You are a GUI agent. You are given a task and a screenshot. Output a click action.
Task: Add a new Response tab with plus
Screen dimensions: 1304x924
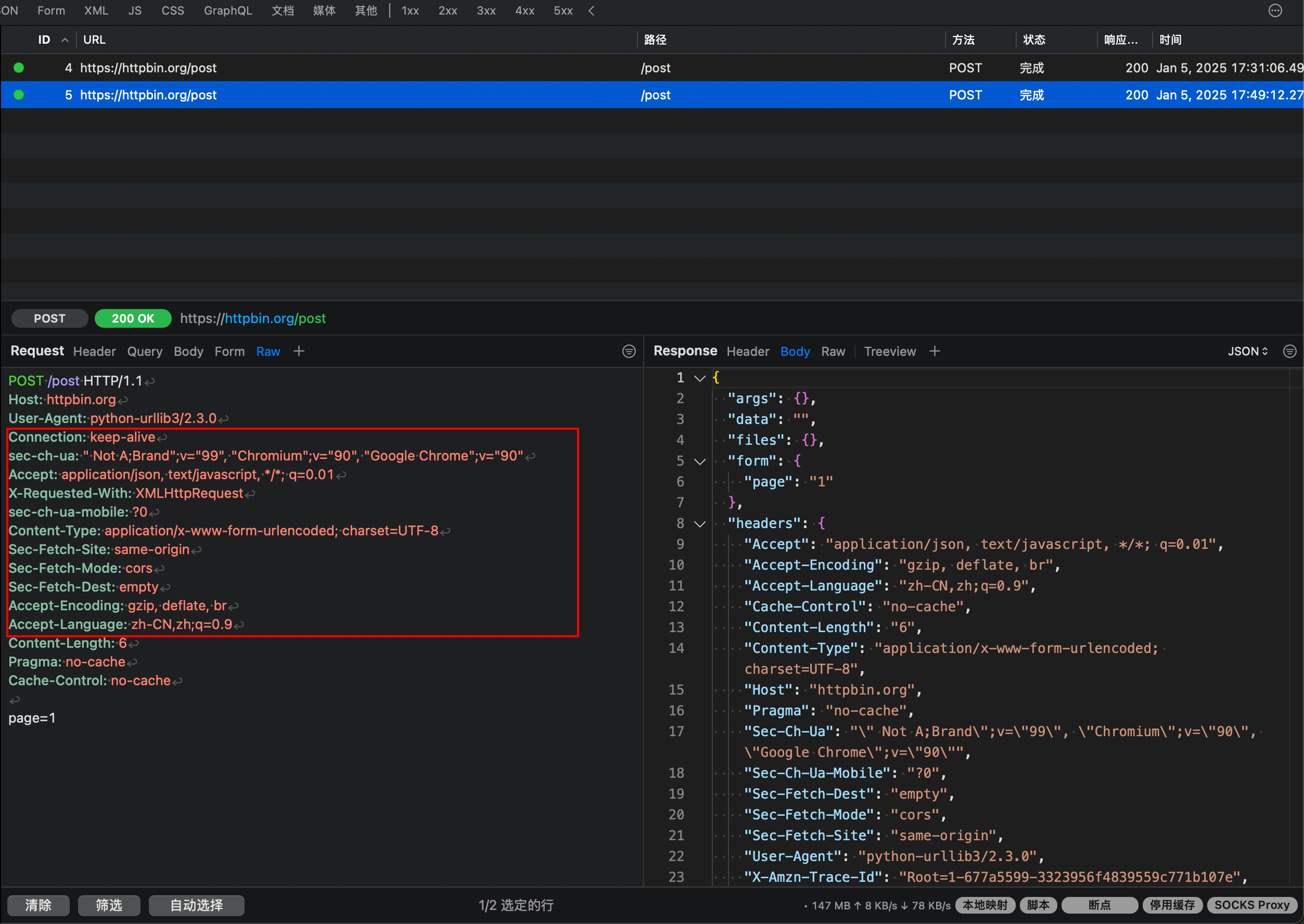[935, 352]
